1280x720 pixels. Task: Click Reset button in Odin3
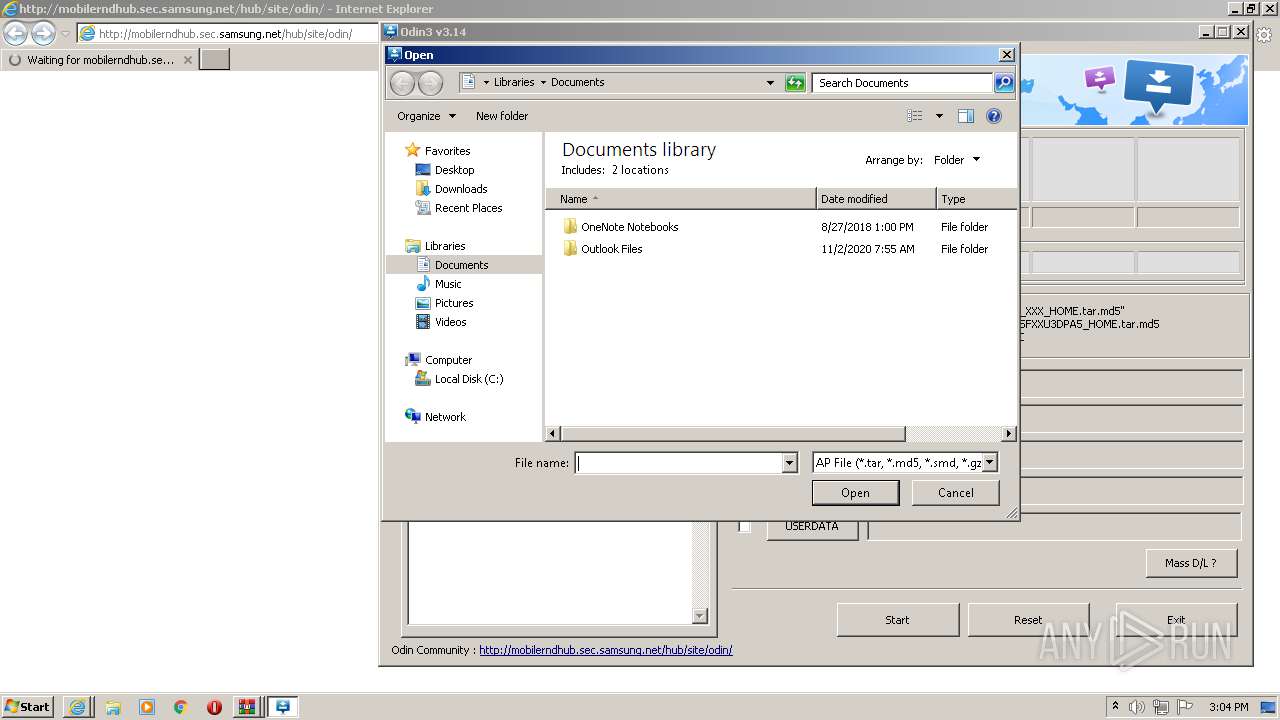1028,620
